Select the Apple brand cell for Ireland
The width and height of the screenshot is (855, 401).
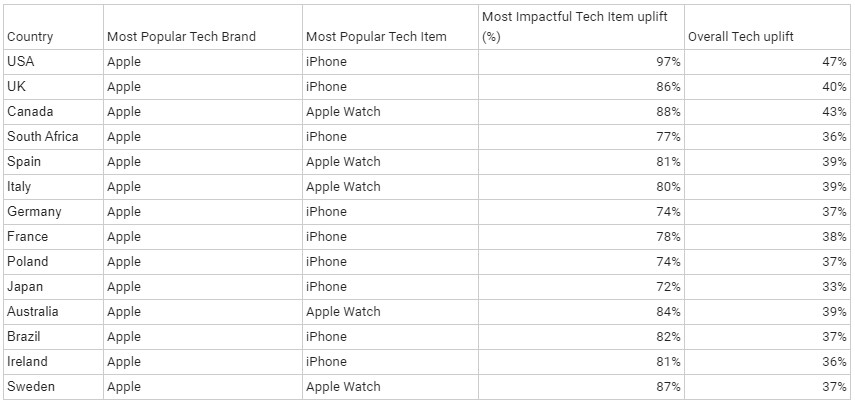click(124, 362)
